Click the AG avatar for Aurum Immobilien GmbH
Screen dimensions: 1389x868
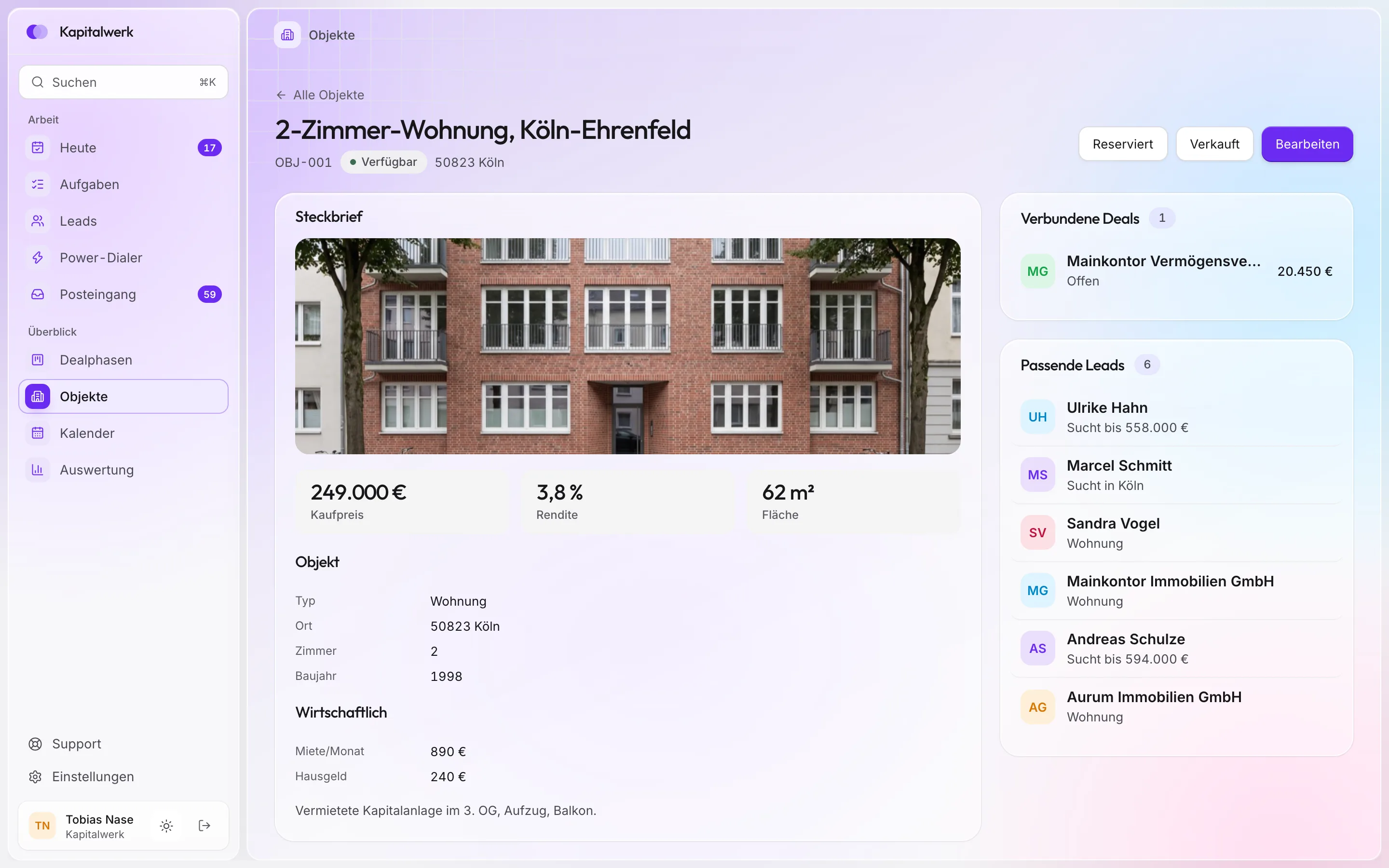(1038, 707)
